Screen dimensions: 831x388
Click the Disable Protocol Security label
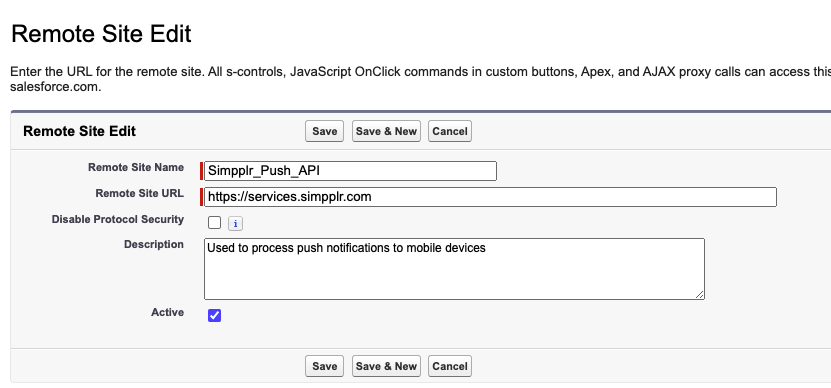pyautogui.click(x=118, y=219)
